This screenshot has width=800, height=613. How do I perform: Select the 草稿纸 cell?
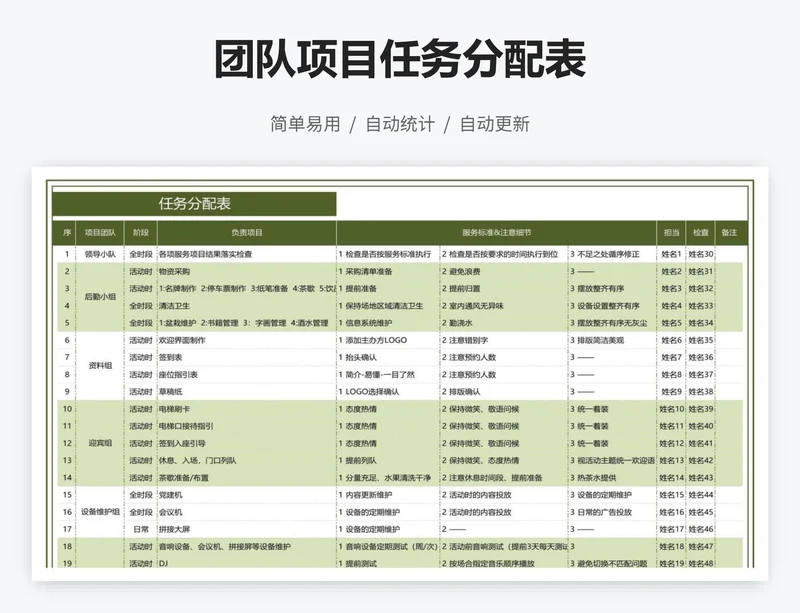tap(247, 391)
